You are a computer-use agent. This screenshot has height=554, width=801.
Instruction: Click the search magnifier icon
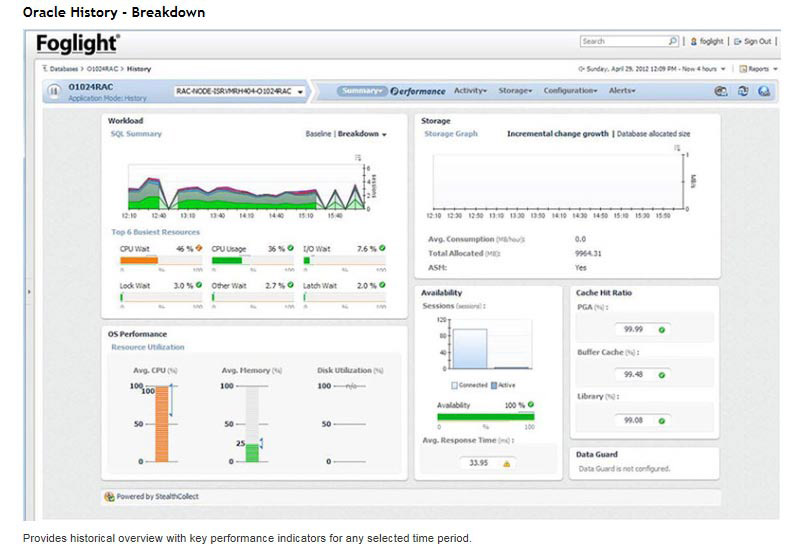(x=673, y=41)
